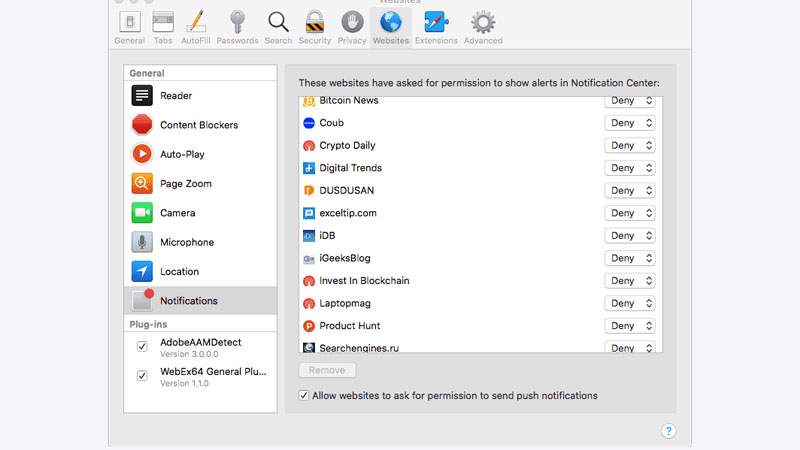Open the Privacy hand icon

point(352,22)
